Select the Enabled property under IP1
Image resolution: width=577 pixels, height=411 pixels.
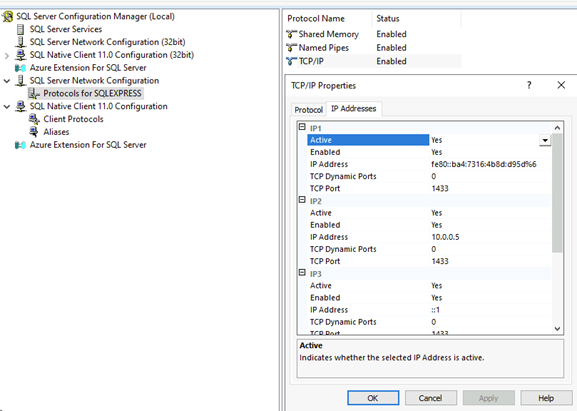click(429, 152)
